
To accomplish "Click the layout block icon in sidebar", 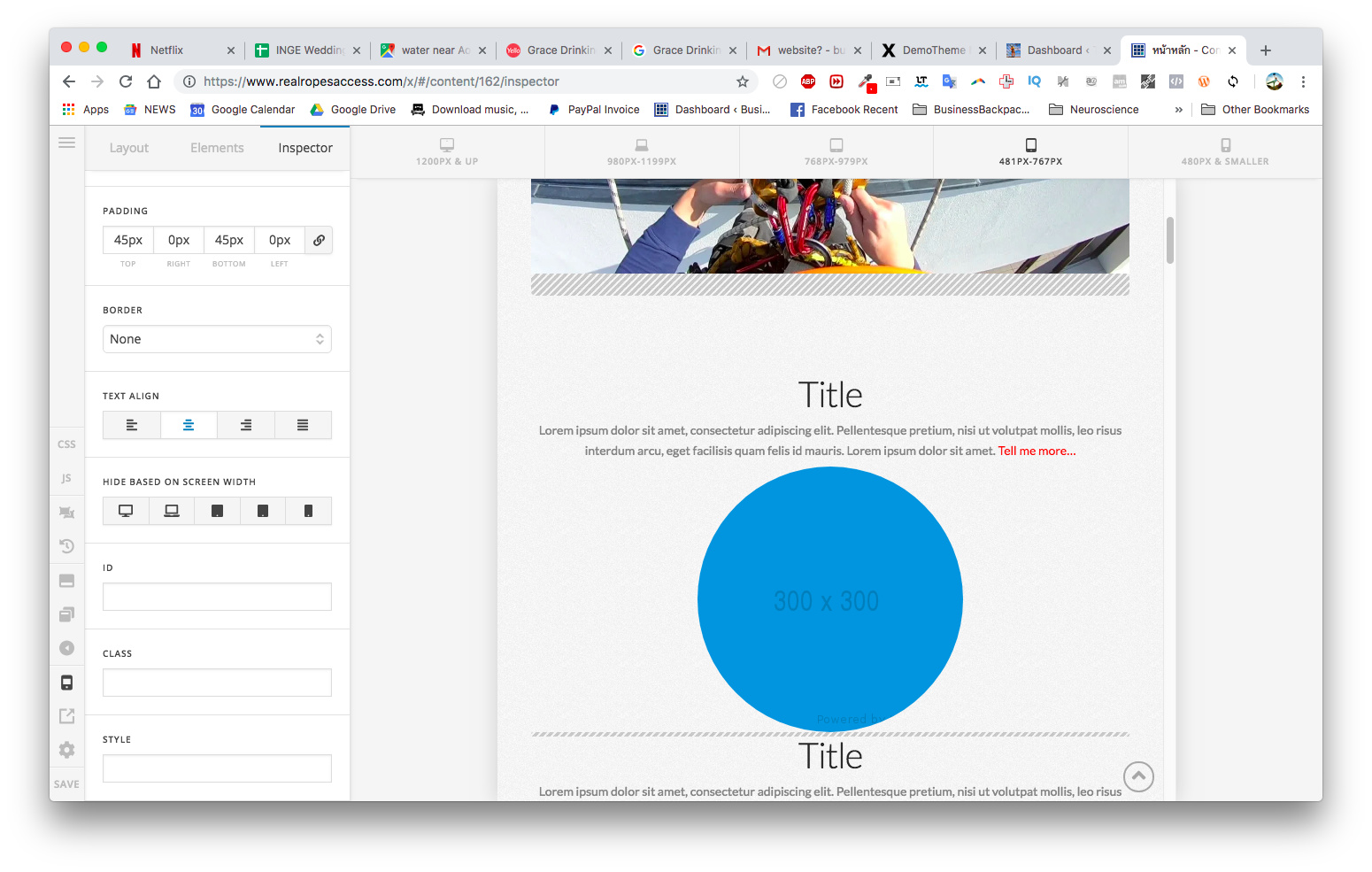I will (x=66, y=581).
